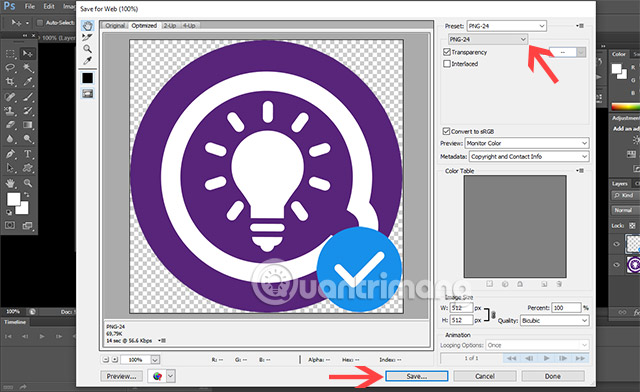Viewport: 640px width, 392px height.
Task: Select the Blur tool
Action: [11, 139]
